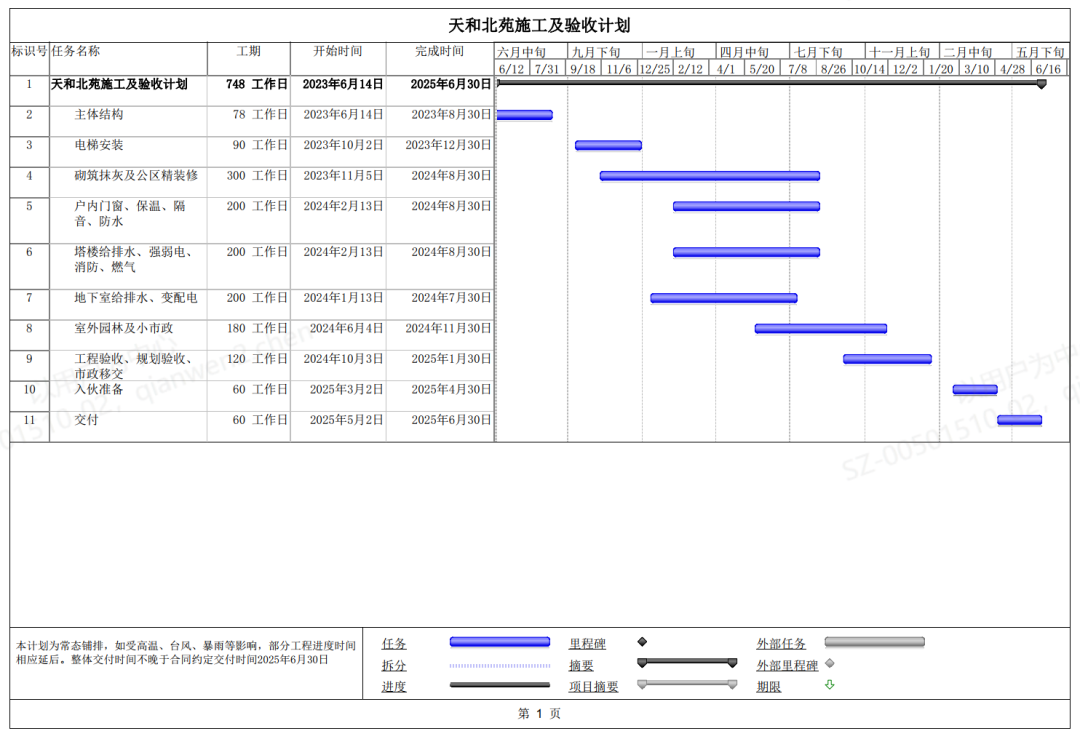Viewport: 1080px width, 739px height.
Task: Select the 交付 task name
Action: coord(86,419)
